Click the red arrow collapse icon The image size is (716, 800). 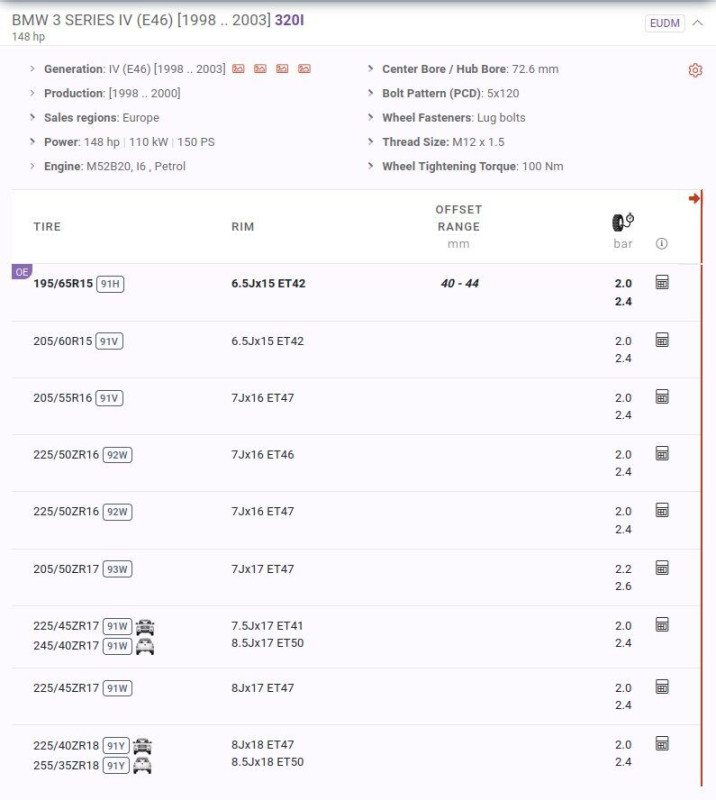pos(694,198)
